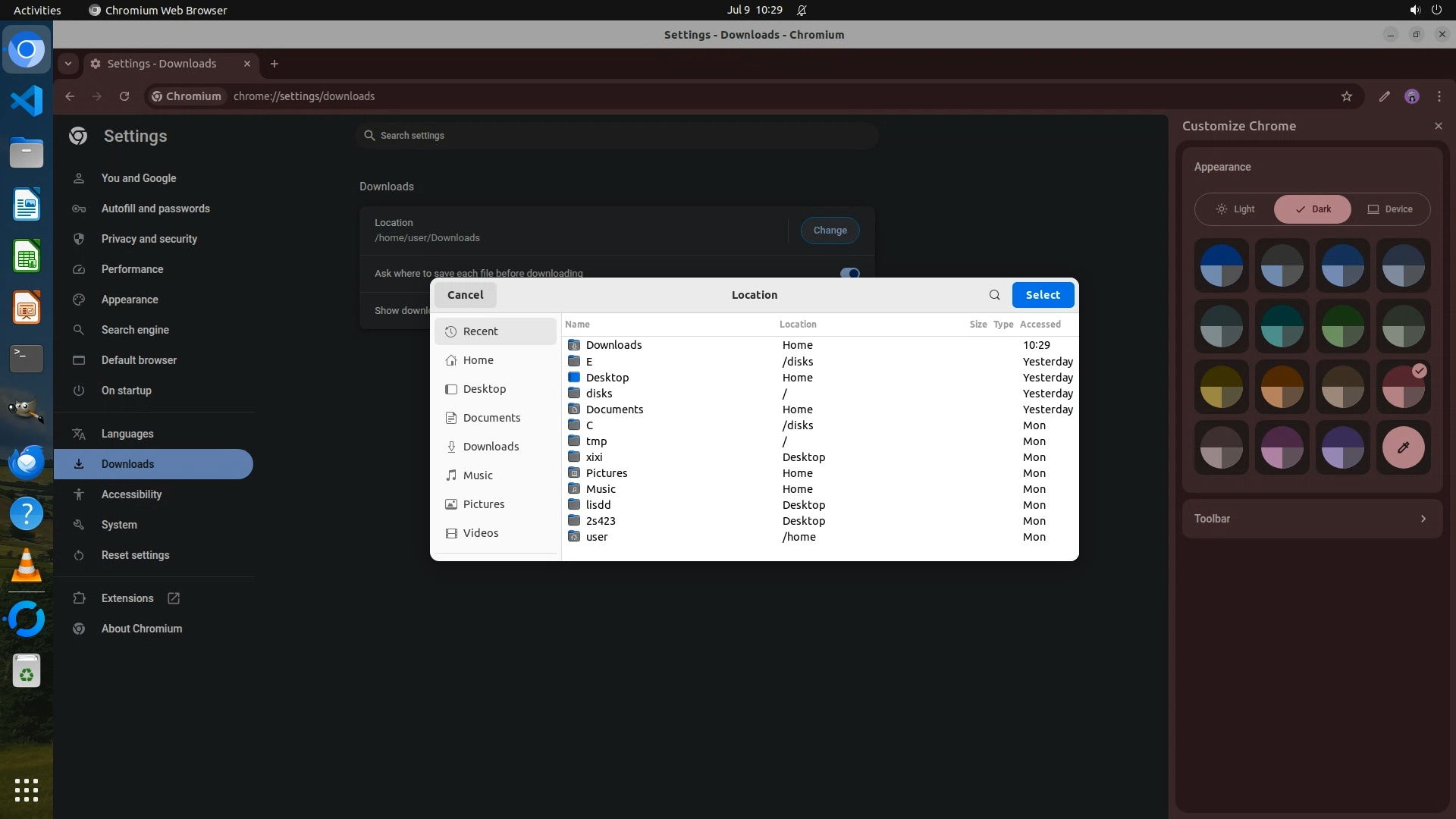Image resolution: width=1456 pixels, height=819 pixels.
Task: Open VLC media player from the dock
Action: 27,566
